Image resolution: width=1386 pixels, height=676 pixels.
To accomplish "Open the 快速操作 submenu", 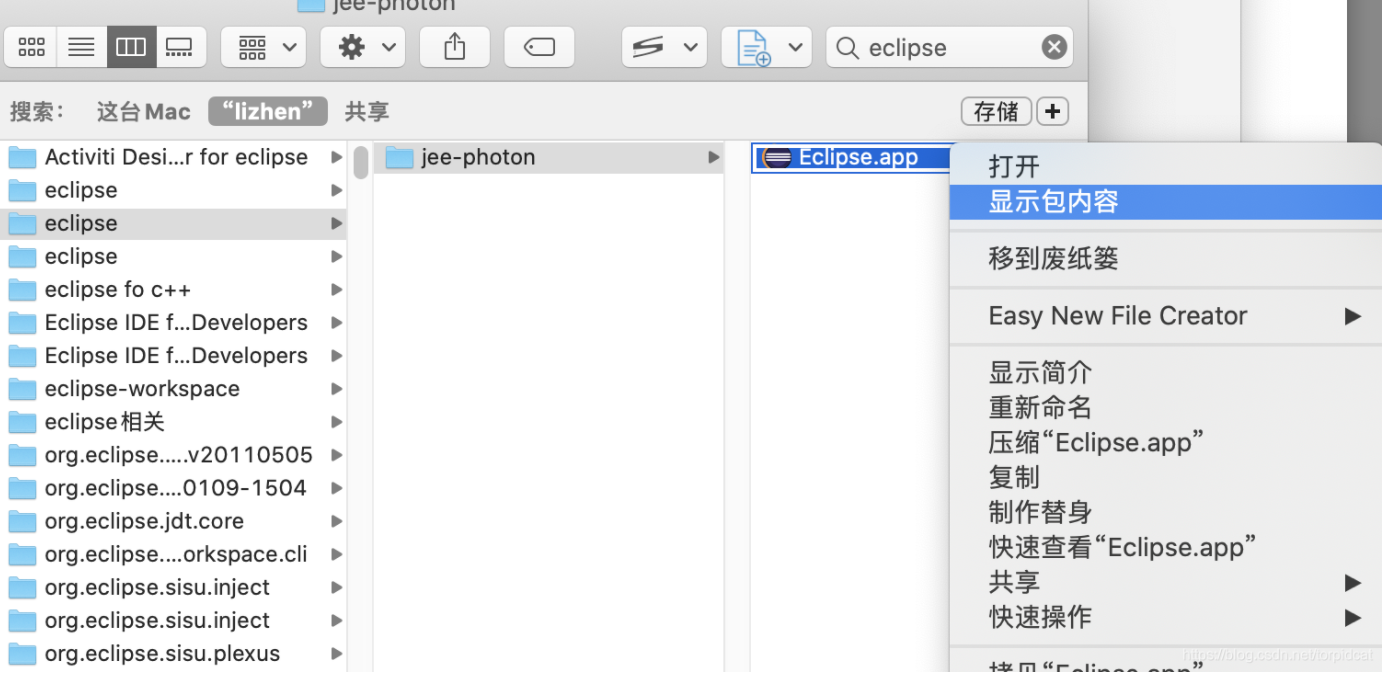I will pos(1165,617).
